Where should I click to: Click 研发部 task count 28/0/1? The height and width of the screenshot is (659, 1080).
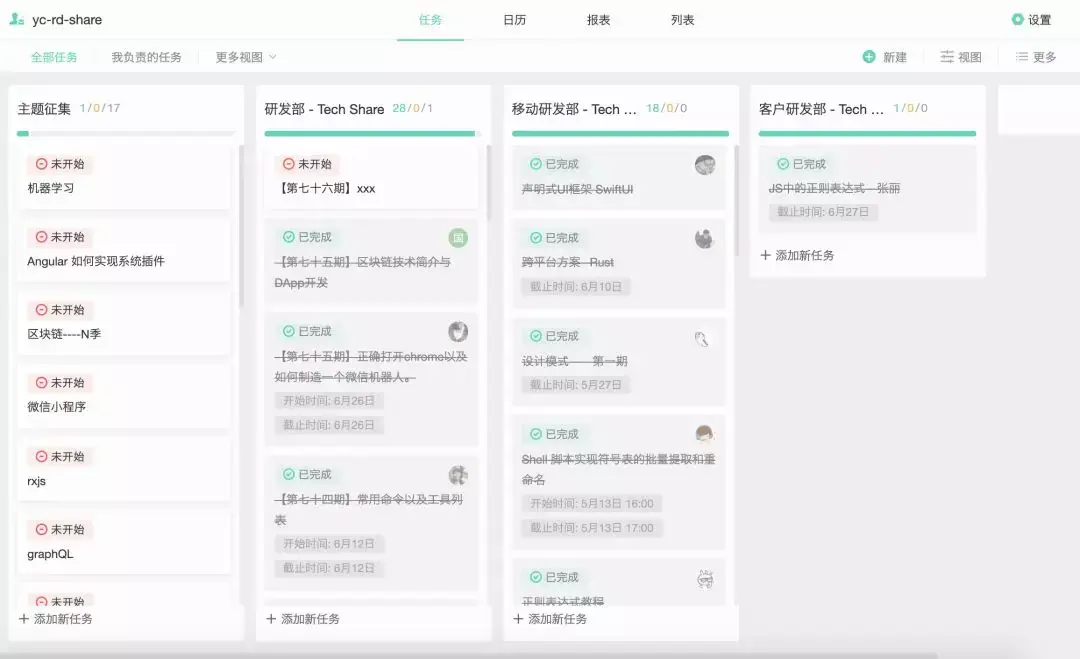coord(413,108)
